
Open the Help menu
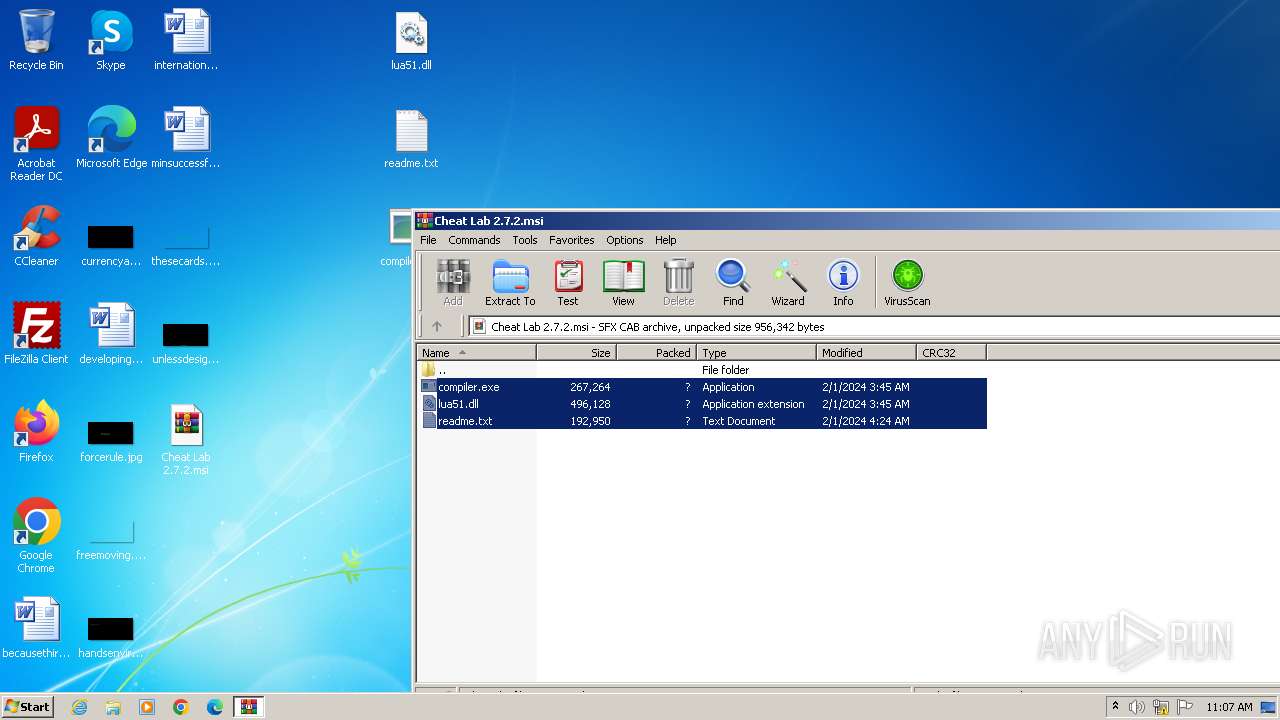pos(666,240)
